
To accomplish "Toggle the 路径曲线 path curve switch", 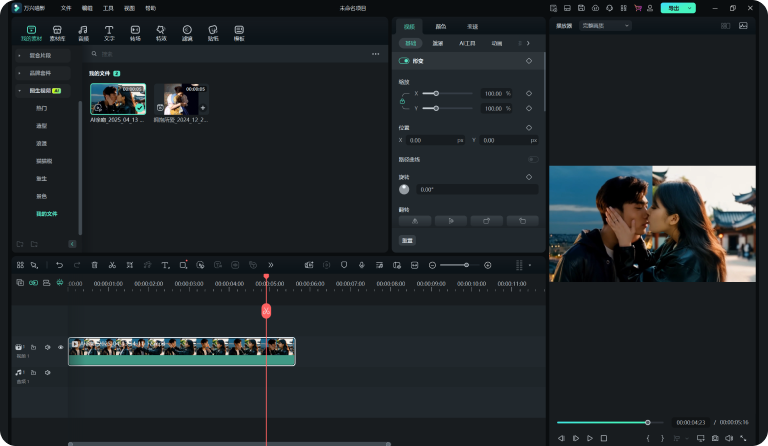I will tap(533, 159).
